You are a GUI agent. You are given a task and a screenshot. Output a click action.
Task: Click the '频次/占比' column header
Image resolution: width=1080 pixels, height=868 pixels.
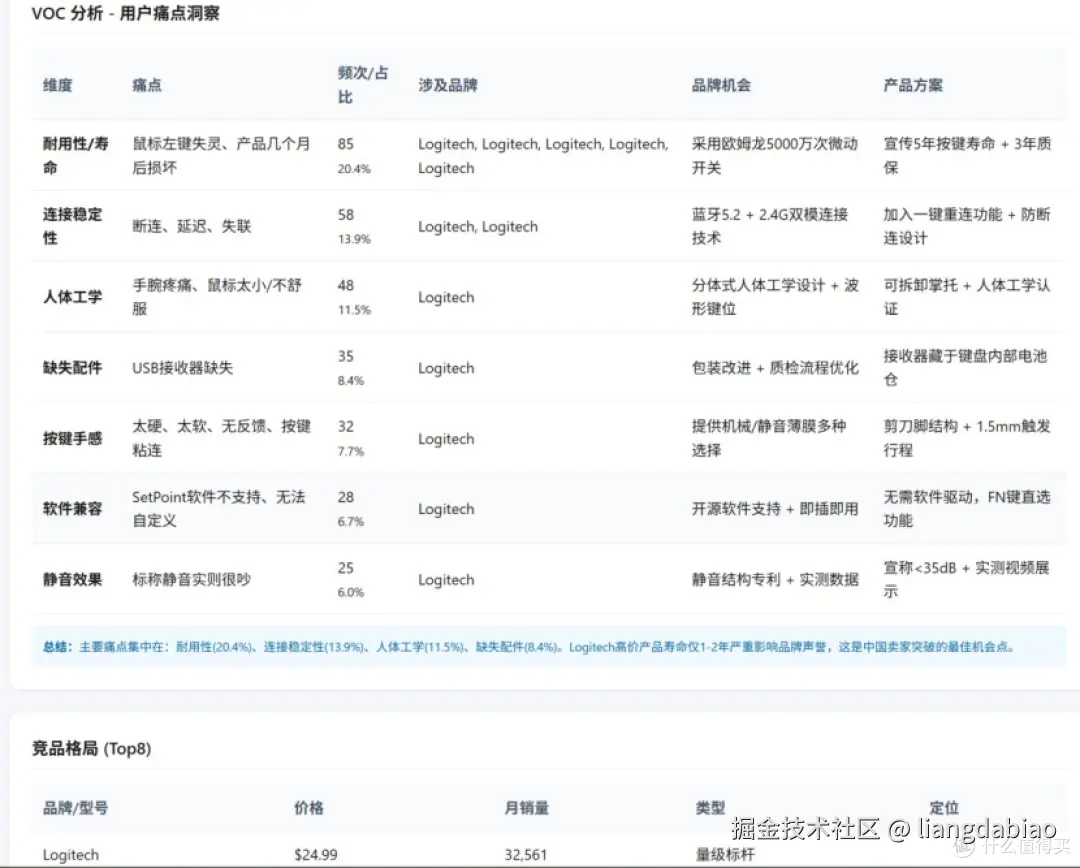tap(362, 85)
